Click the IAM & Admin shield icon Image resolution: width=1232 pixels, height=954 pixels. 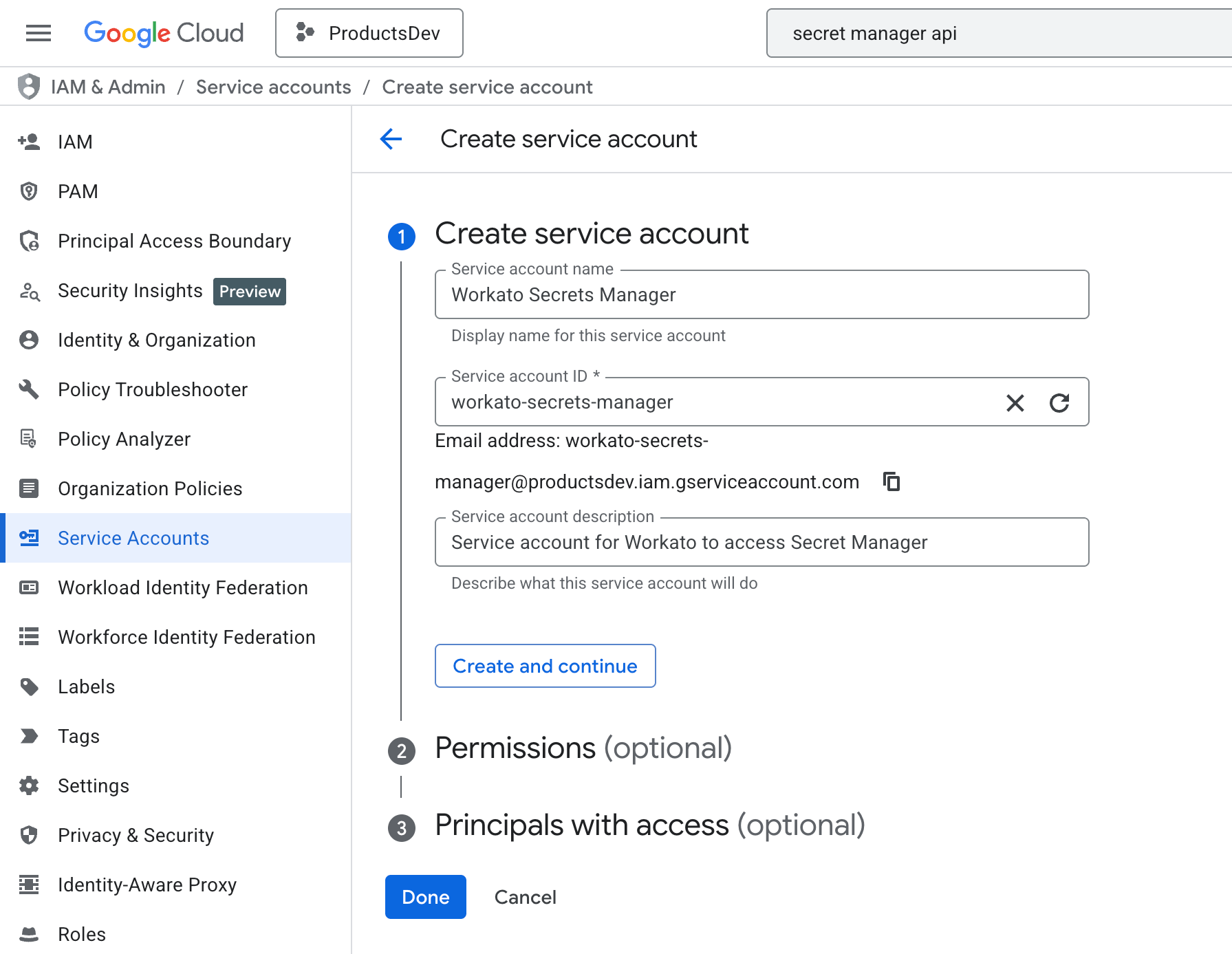click(x=28, y=87)
